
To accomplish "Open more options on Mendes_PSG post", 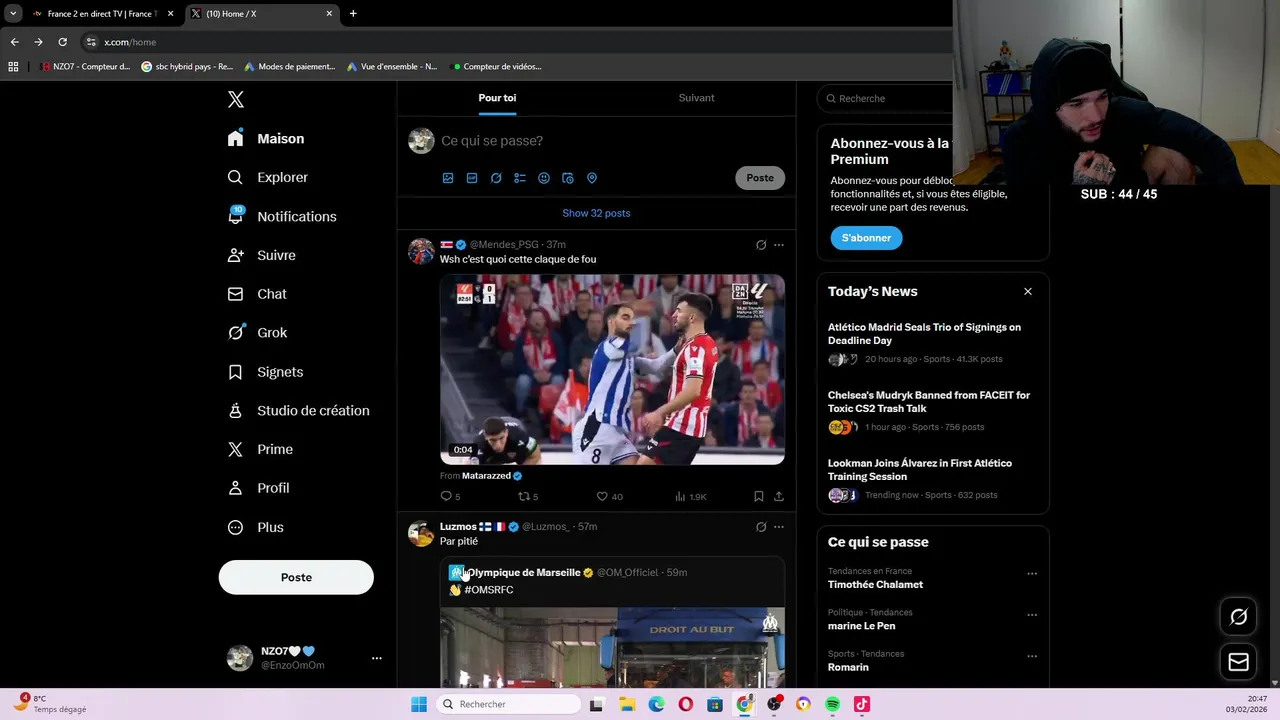I will [779, 245].
